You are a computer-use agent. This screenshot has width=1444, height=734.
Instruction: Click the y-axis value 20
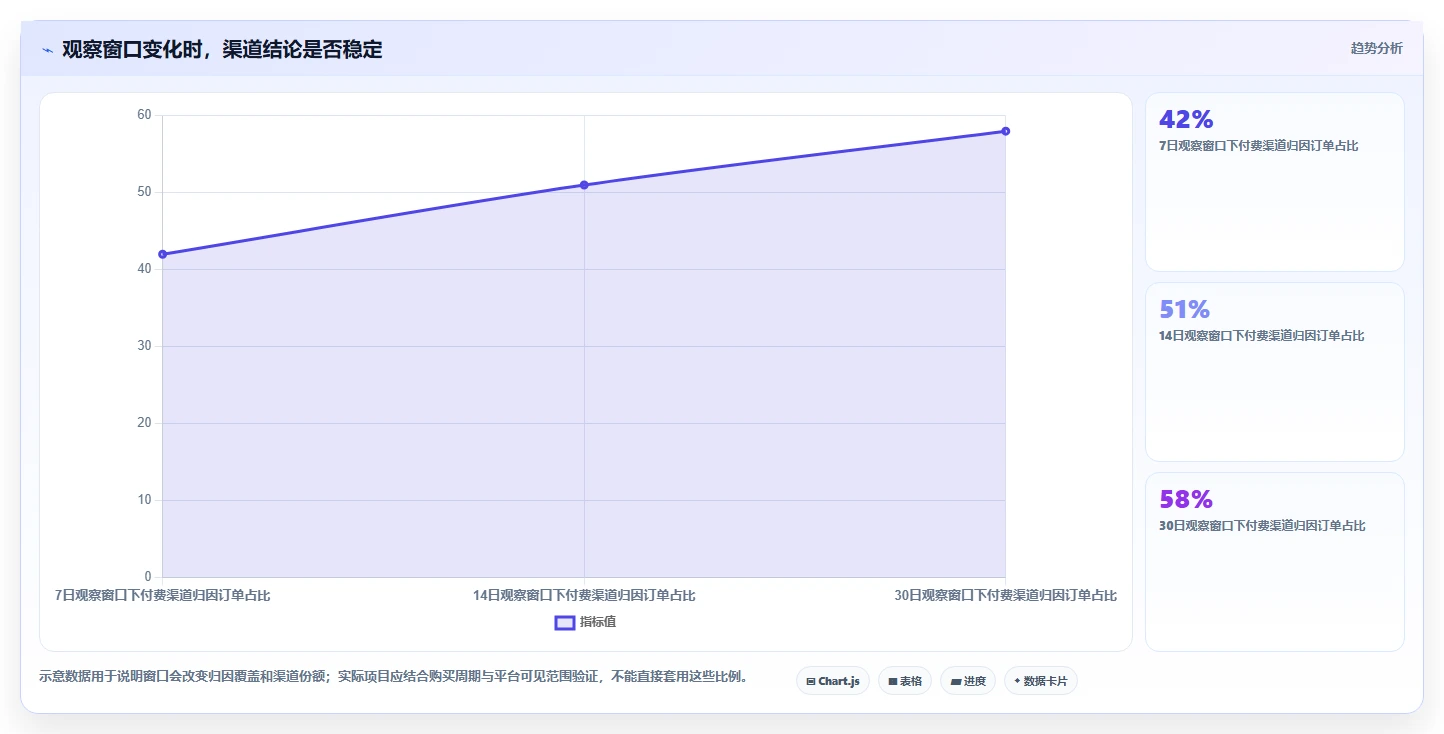pos(144,423)
